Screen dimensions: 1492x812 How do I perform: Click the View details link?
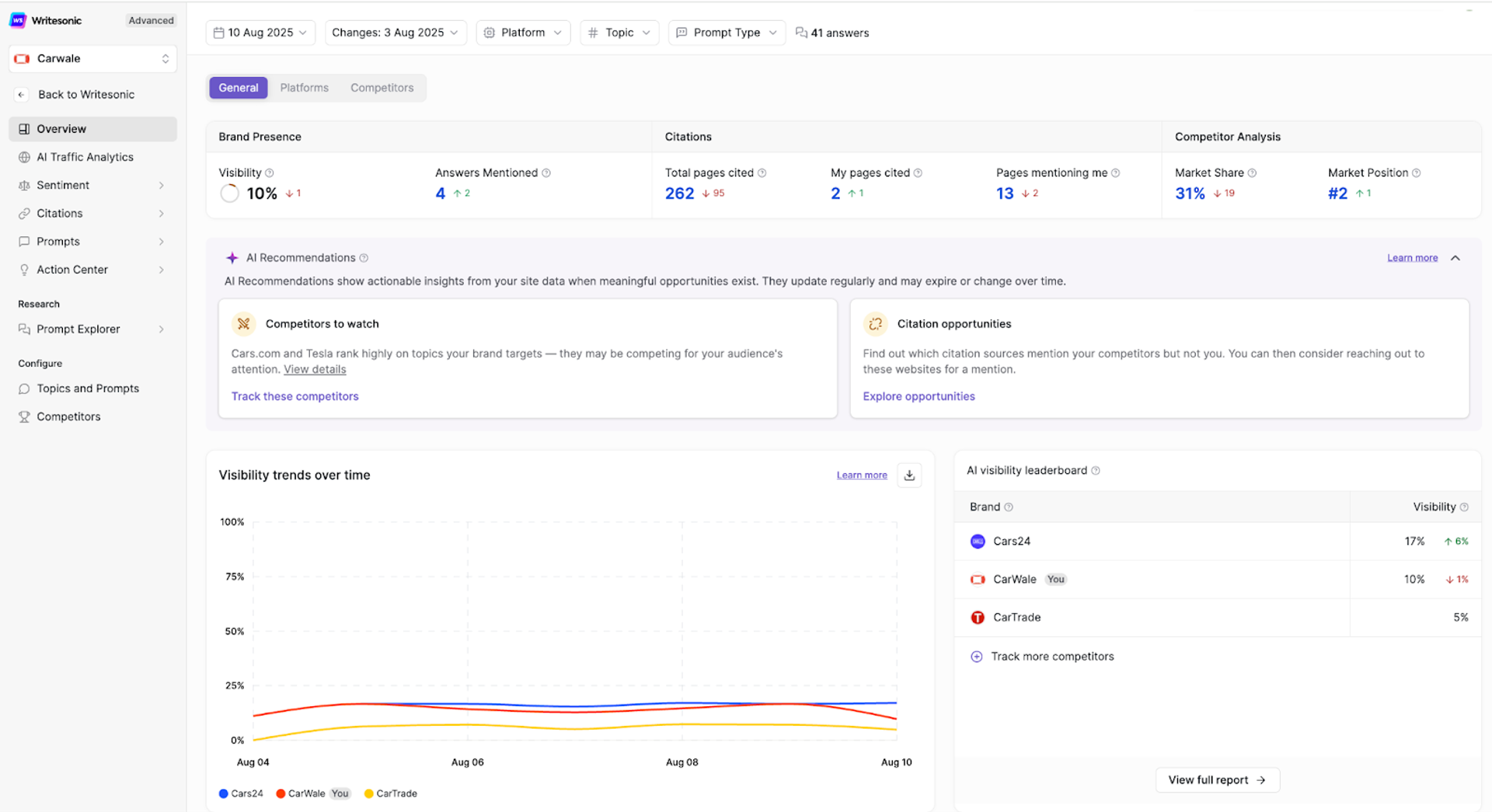click(315, 370)
